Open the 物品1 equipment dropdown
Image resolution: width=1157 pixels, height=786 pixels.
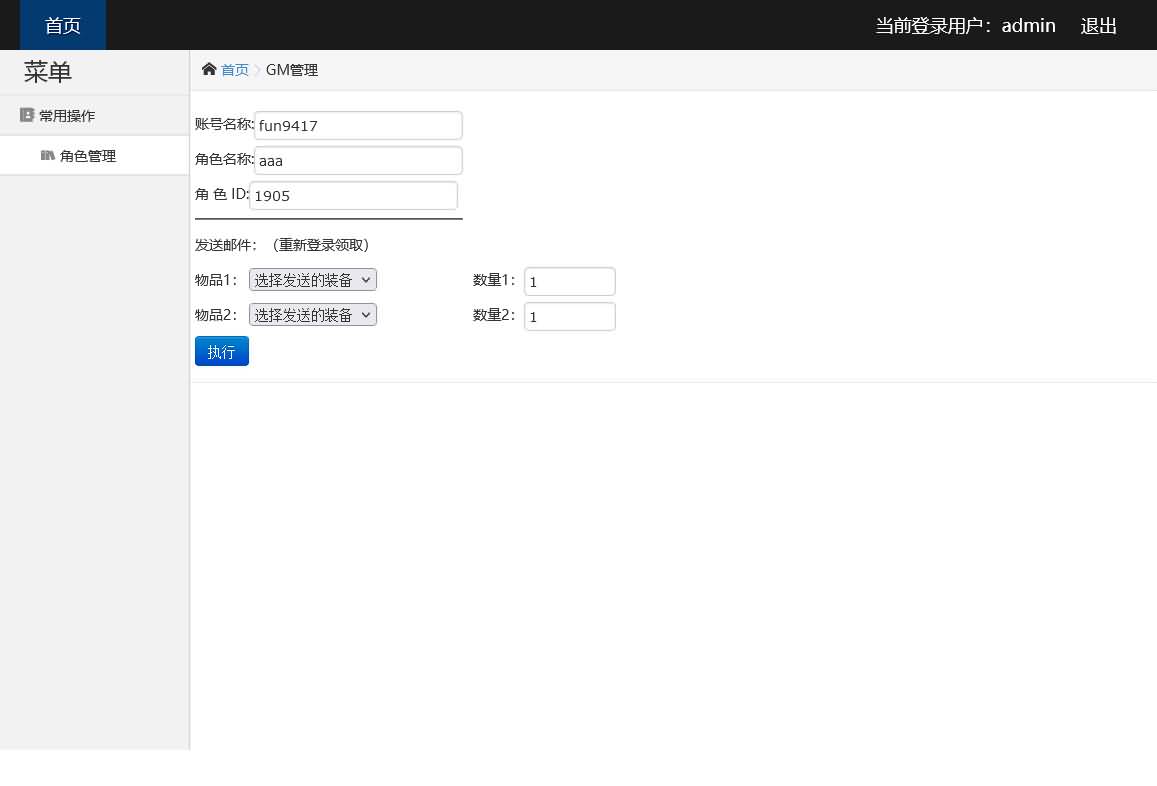[313, 280]
